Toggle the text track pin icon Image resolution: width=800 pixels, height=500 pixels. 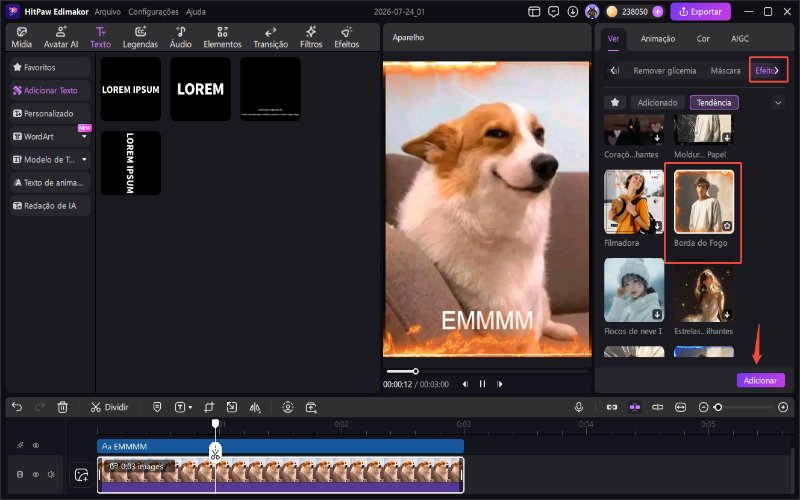pyautogui.click(x=20, y=445)
